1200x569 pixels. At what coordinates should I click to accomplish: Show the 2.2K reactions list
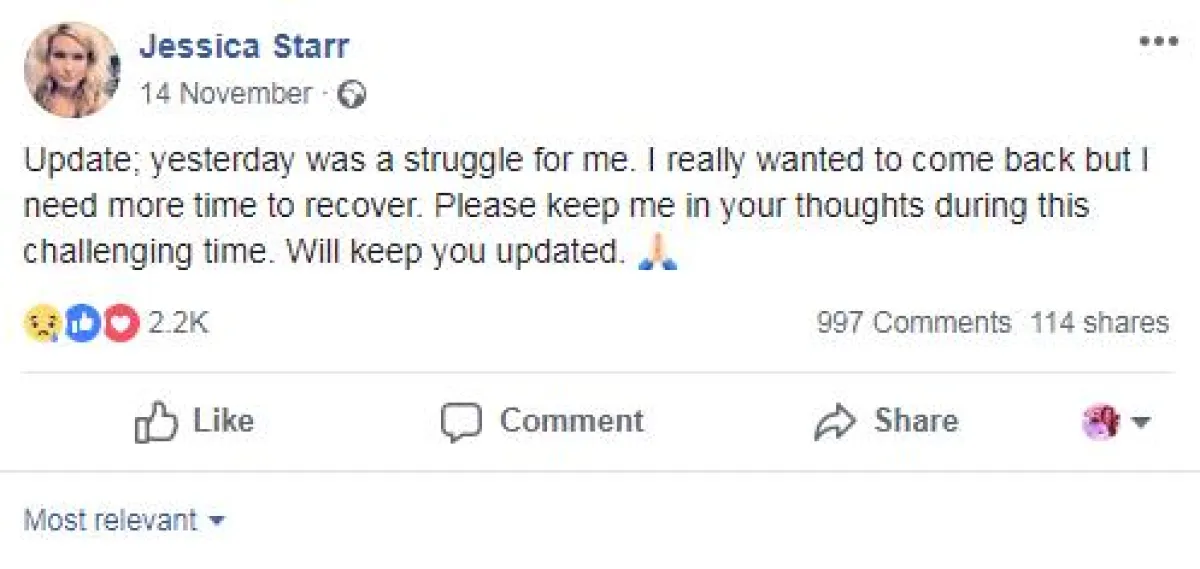178,323
